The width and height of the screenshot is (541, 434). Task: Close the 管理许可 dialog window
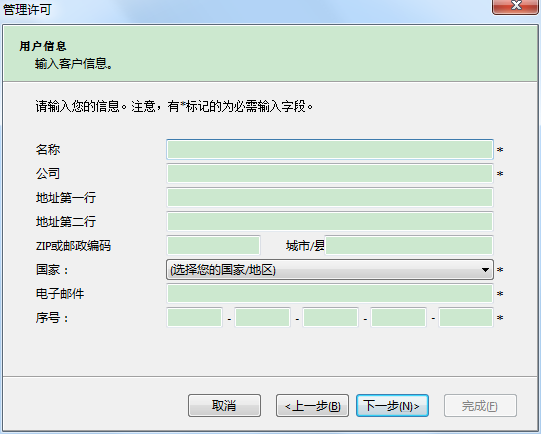(x=515, y=6)
